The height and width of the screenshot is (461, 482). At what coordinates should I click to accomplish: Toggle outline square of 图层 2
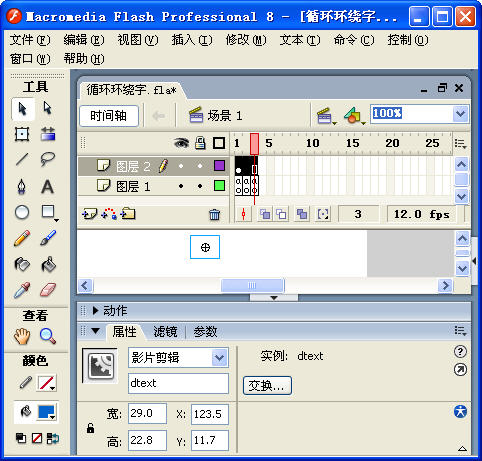[219, 166]
